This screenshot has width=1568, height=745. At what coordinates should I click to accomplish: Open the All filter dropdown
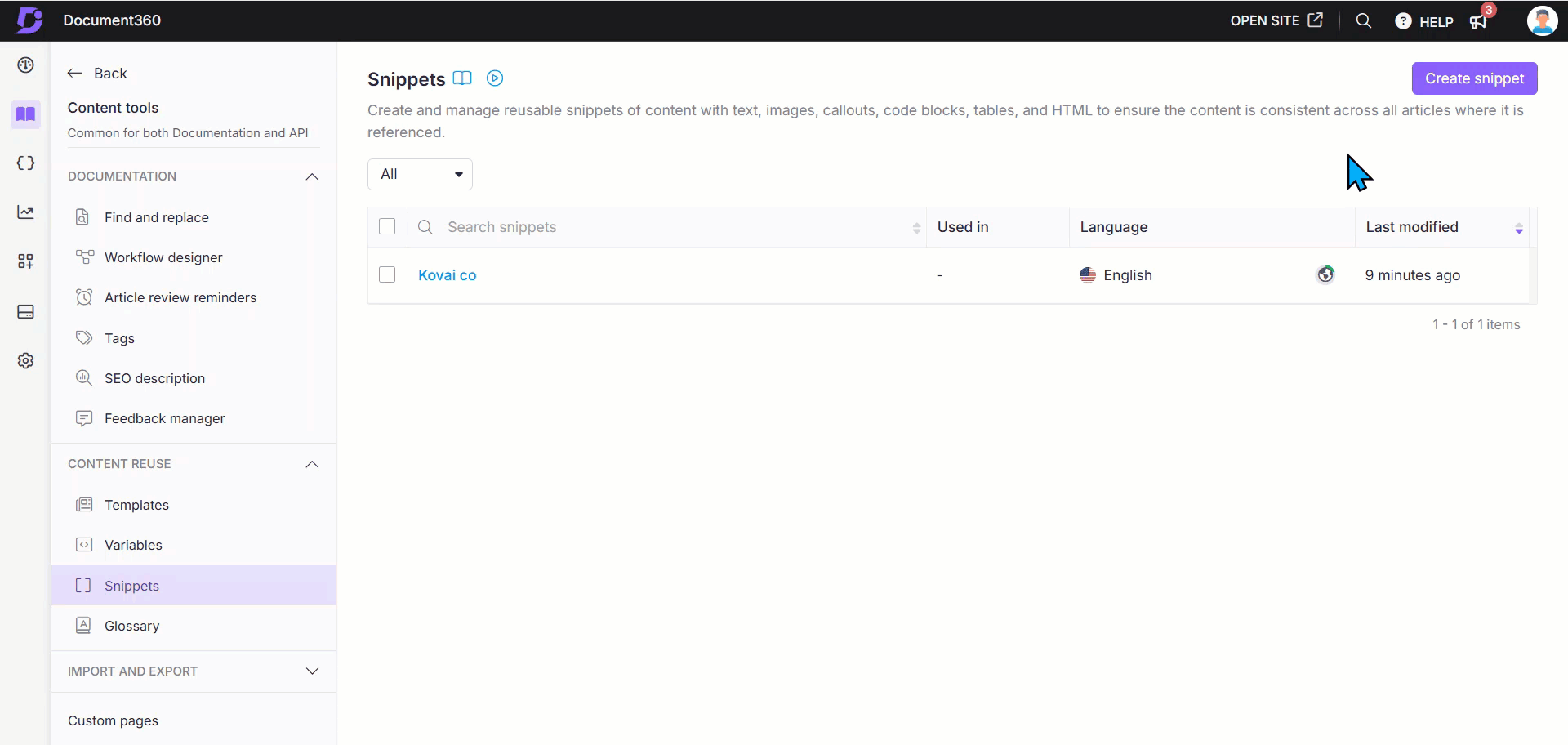tap(420, 174)
